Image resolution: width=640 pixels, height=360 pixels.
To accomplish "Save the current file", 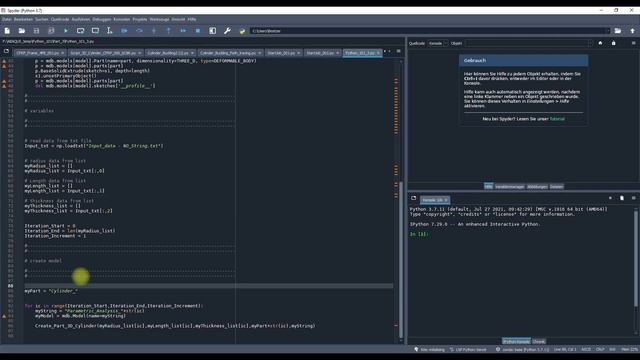I will 36,31.
